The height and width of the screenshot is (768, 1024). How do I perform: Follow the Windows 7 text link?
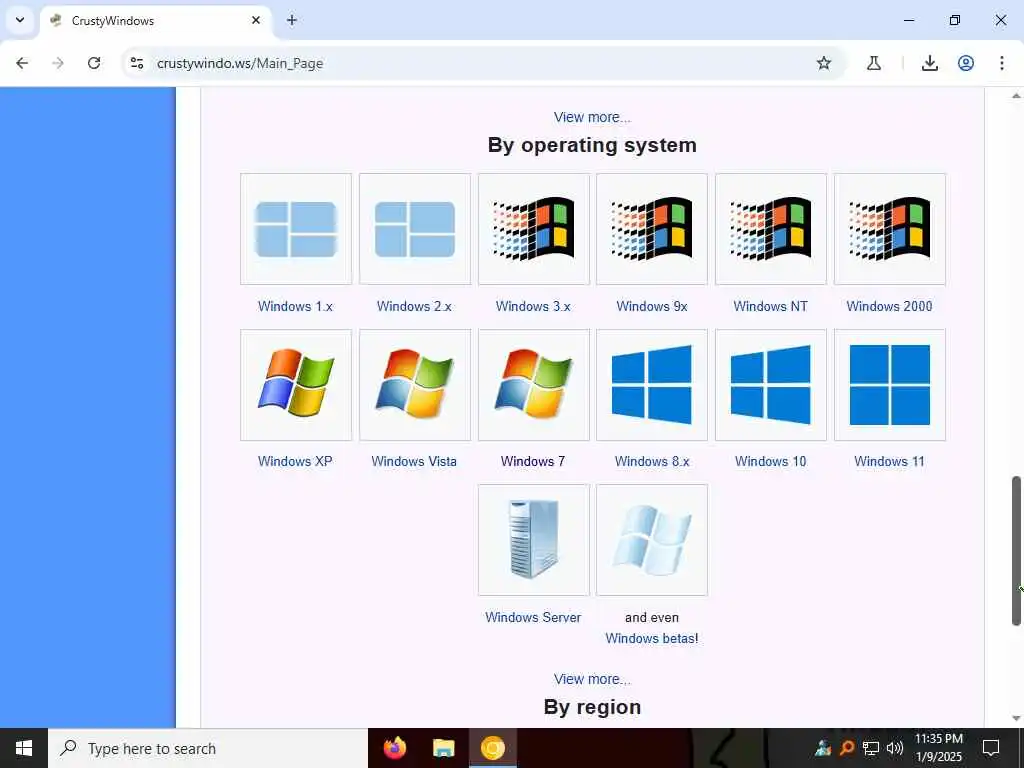[533, 461]
